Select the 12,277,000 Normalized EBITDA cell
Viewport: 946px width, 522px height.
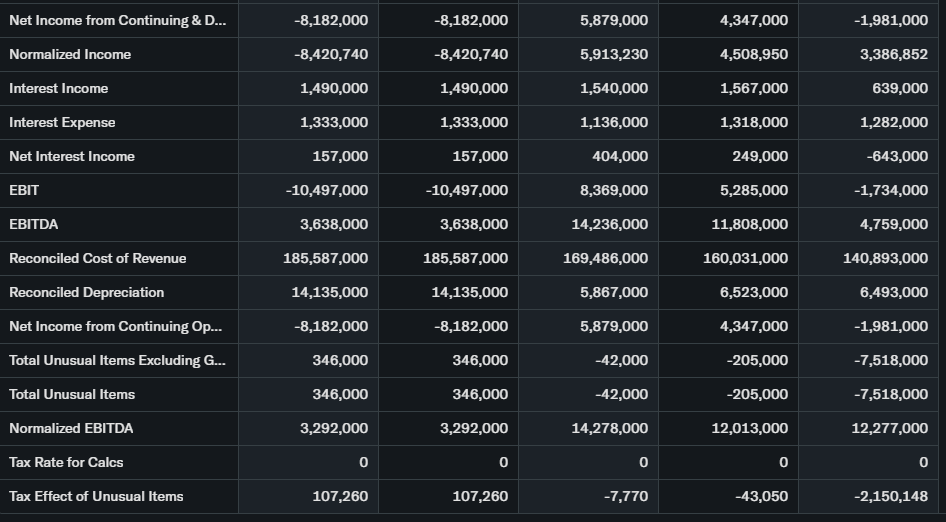click(x=889, y=428)
